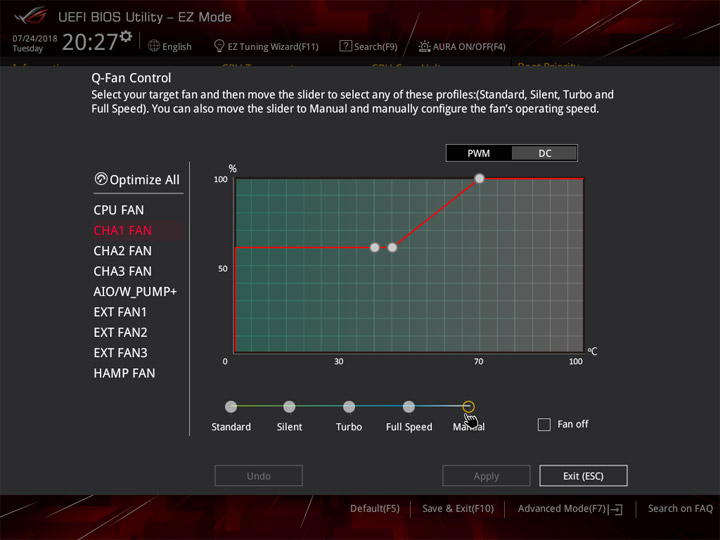The height and width of the screenshot is (540, 720).
Task: Open clock settings gear icon
Action: 126,36
